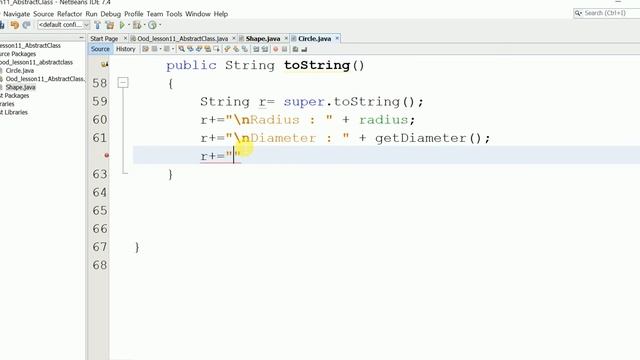Click the Shift Line Right icon
640x360 pixels.
coord(264,49)
